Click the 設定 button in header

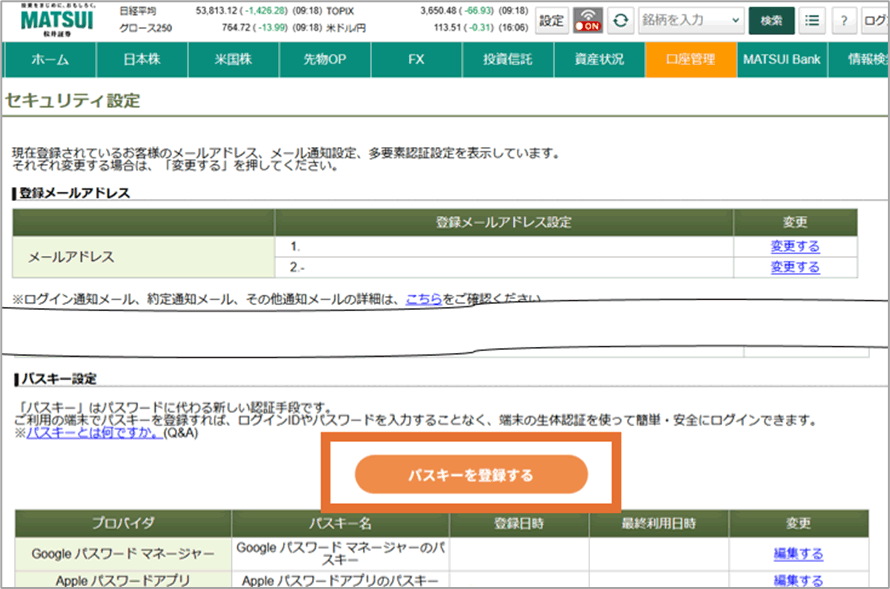pyautogui.click(x=552, y=20)
